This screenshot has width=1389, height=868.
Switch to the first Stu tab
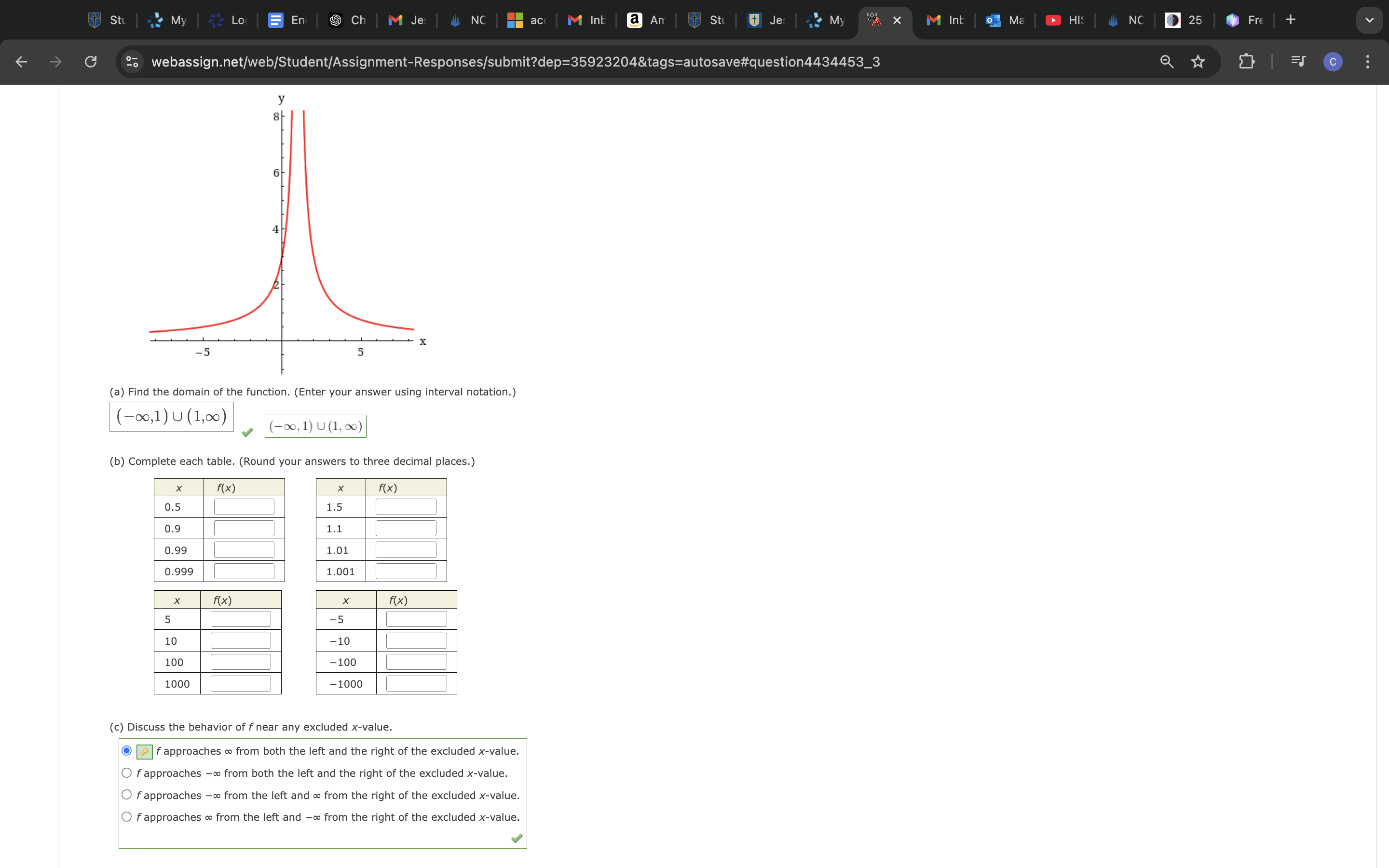[x=108, y=20]
